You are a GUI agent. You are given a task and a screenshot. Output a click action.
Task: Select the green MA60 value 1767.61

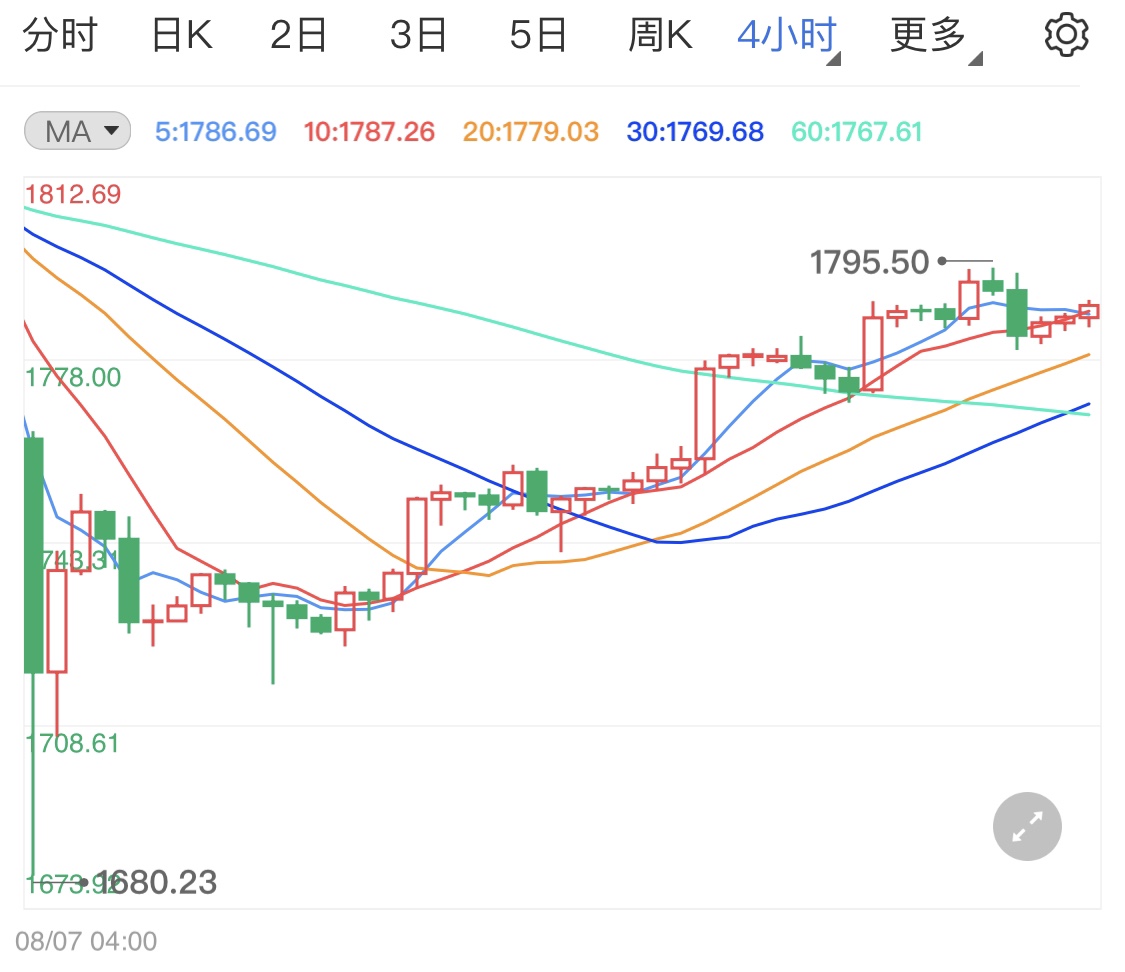[856, 131]
